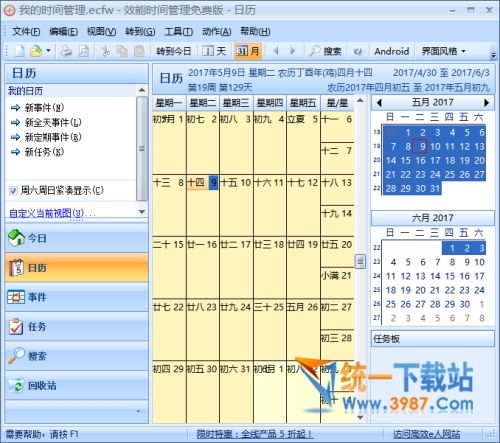The height and width of the screenshot is (443, 500).
Task: Switch to month view button
Action: click(x=248, y=51)
